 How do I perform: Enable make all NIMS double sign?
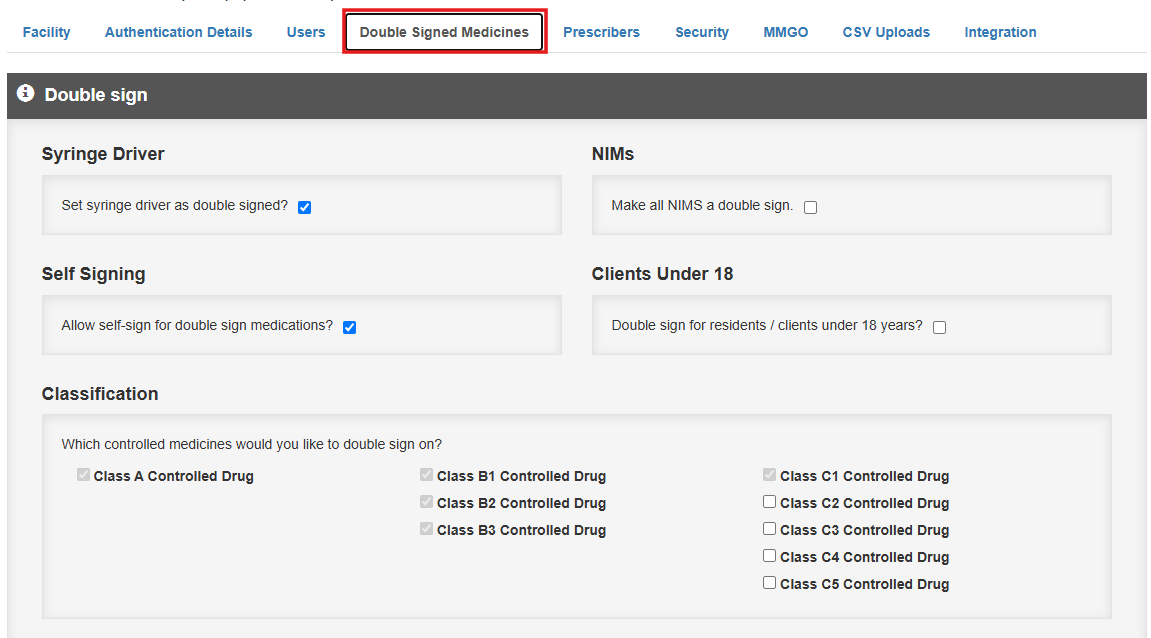[810, 207]
